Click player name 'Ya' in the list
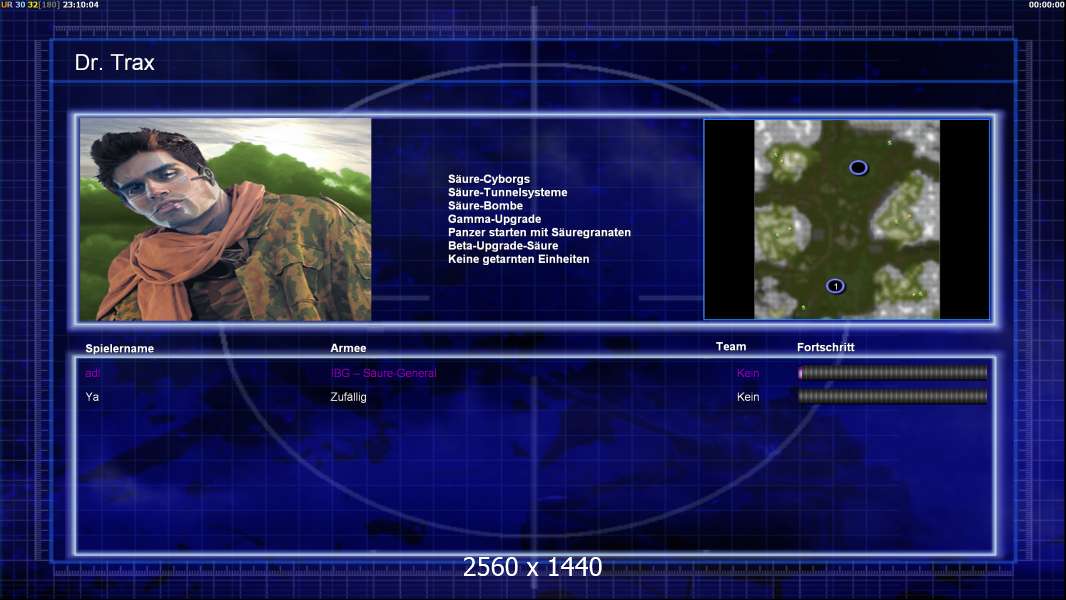This screenshot has width=1066, height=600. tap(92, 397)
